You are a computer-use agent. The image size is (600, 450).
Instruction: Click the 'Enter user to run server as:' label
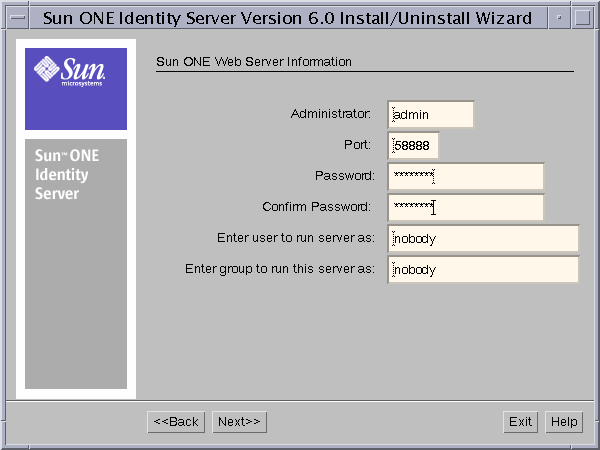[x=296, y=238]
